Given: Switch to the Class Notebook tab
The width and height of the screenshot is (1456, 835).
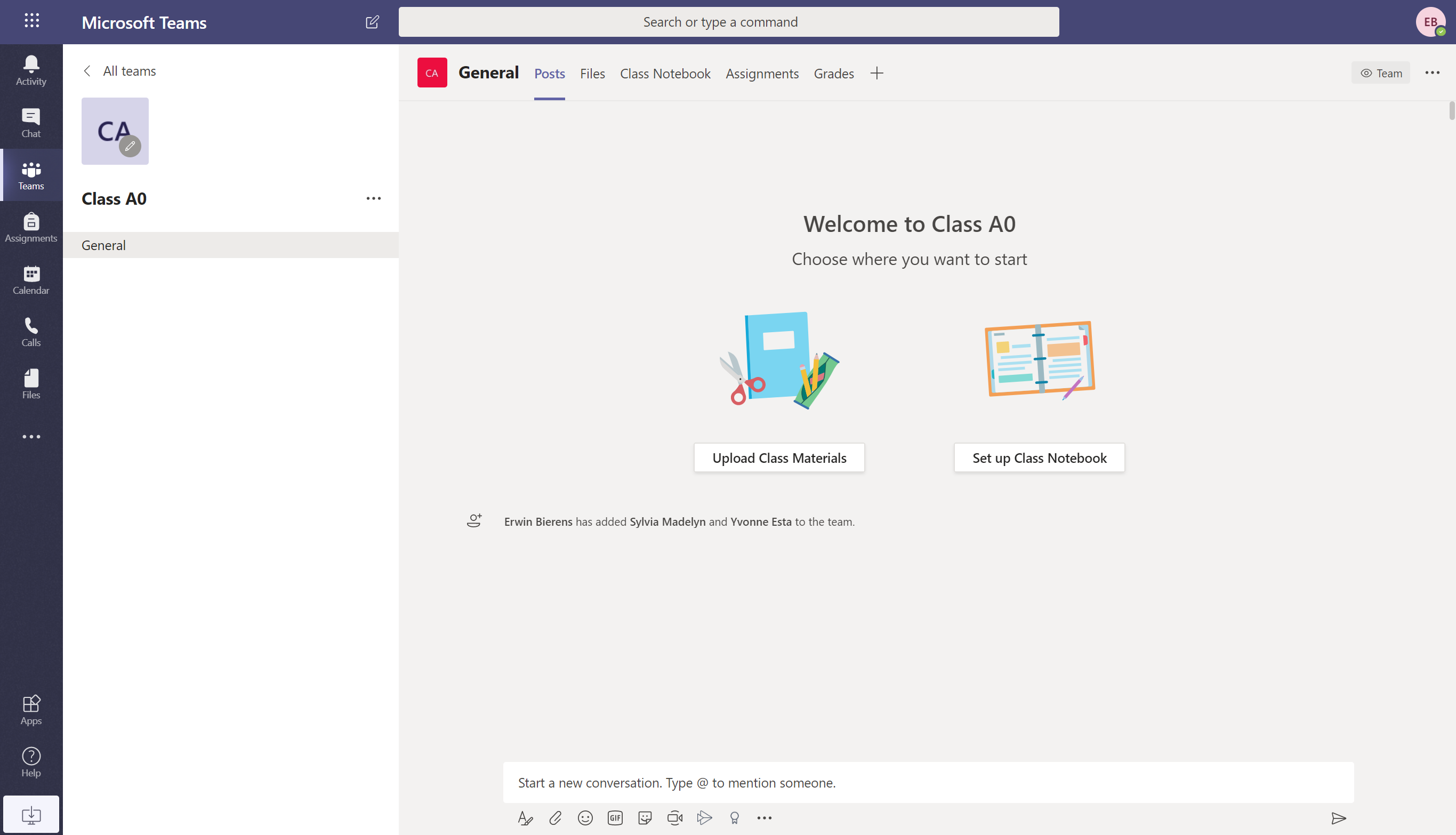Looking at the screenshot, I should [x=665, y=74].
